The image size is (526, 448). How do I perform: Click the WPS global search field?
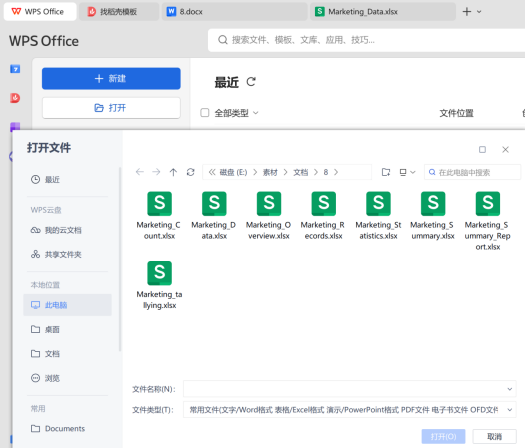coord(366,40)
